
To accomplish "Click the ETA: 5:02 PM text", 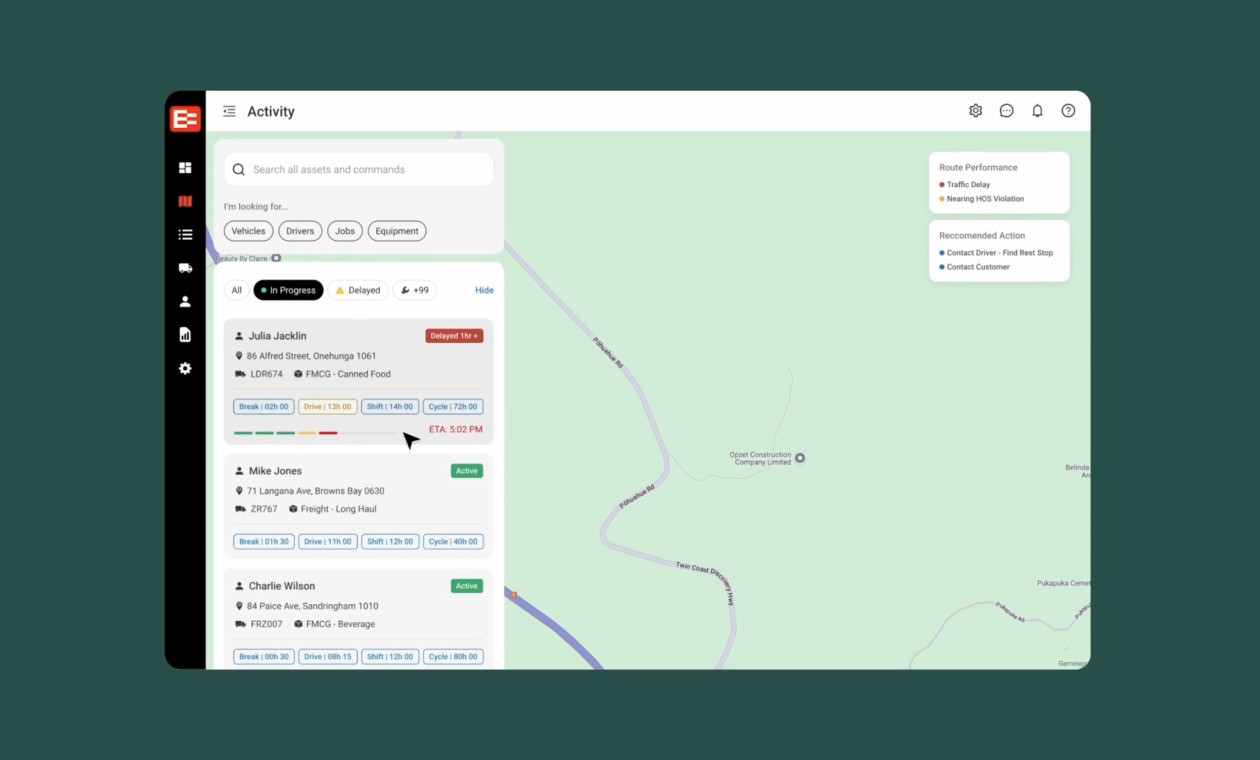I will 456,431.
